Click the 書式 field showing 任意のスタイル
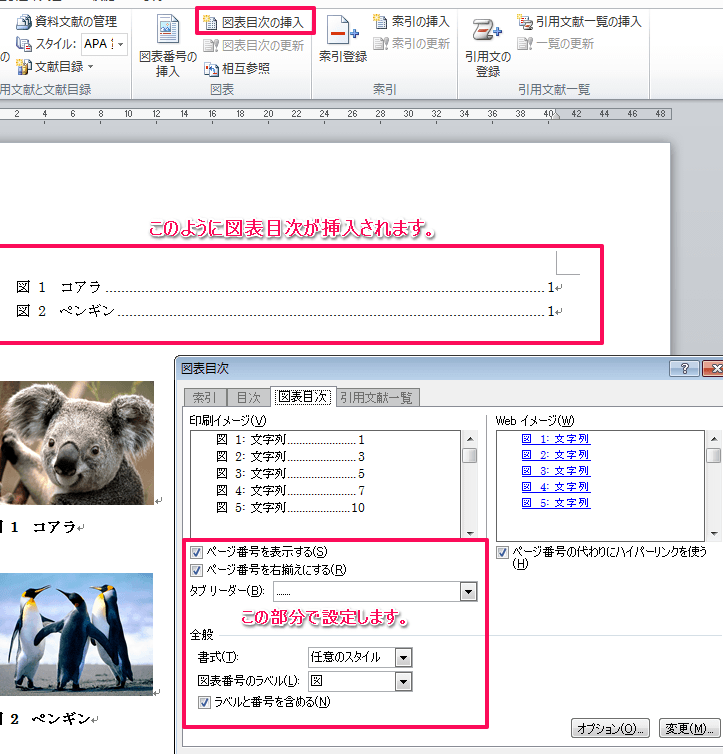The image size is (723, 754). click(351, 657)
